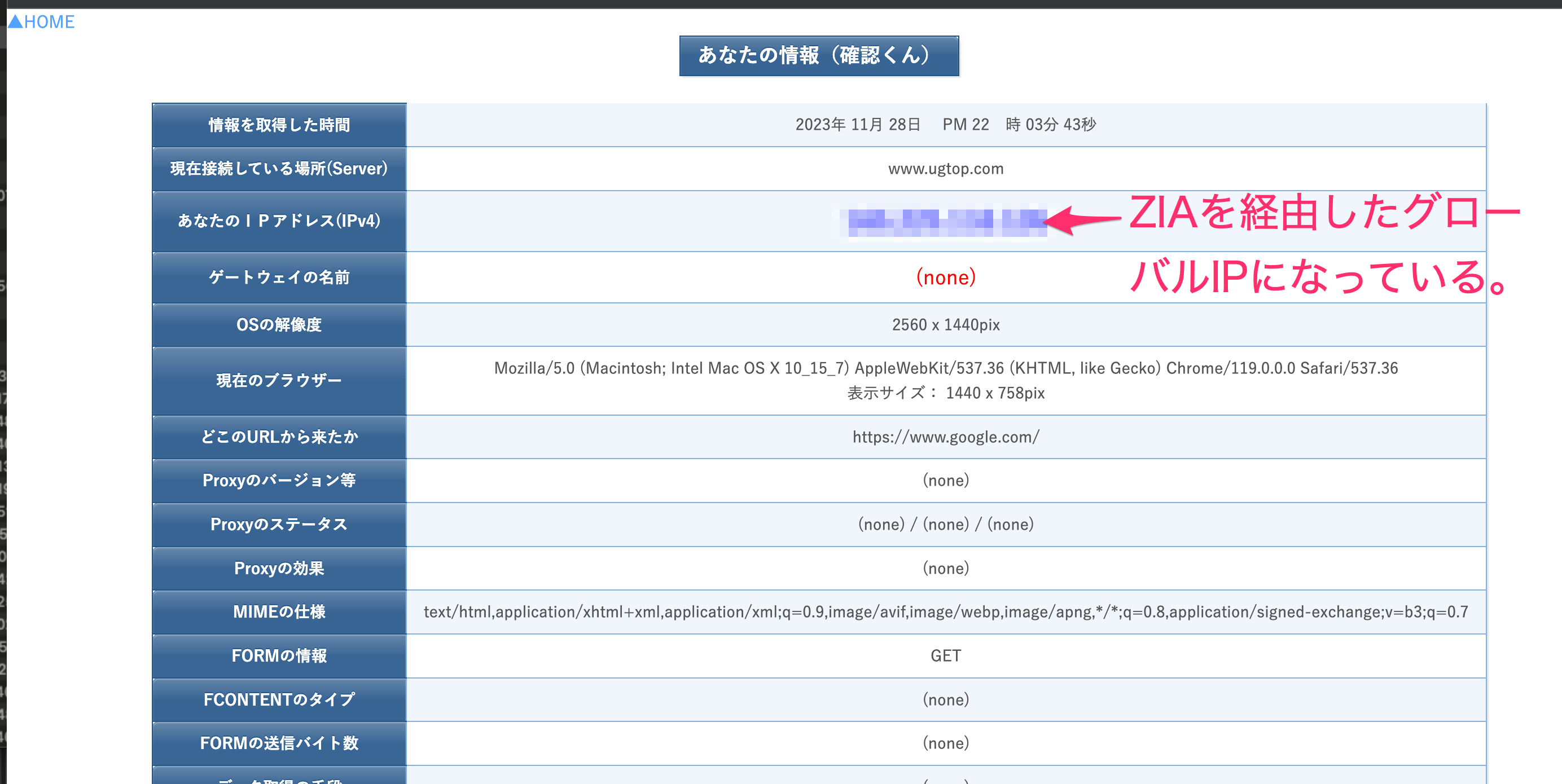
Task: Click the OSの解像度 header cell
Action: [x=279, y=325]
